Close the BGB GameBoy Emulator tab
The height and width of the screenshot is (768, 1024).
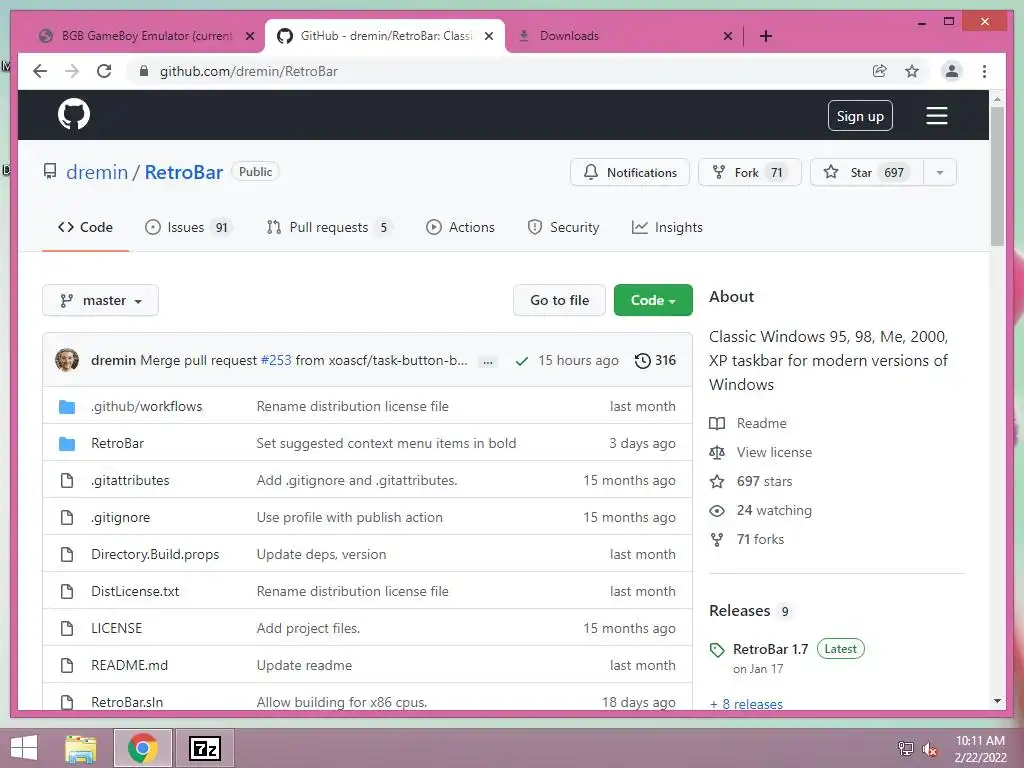249,36
